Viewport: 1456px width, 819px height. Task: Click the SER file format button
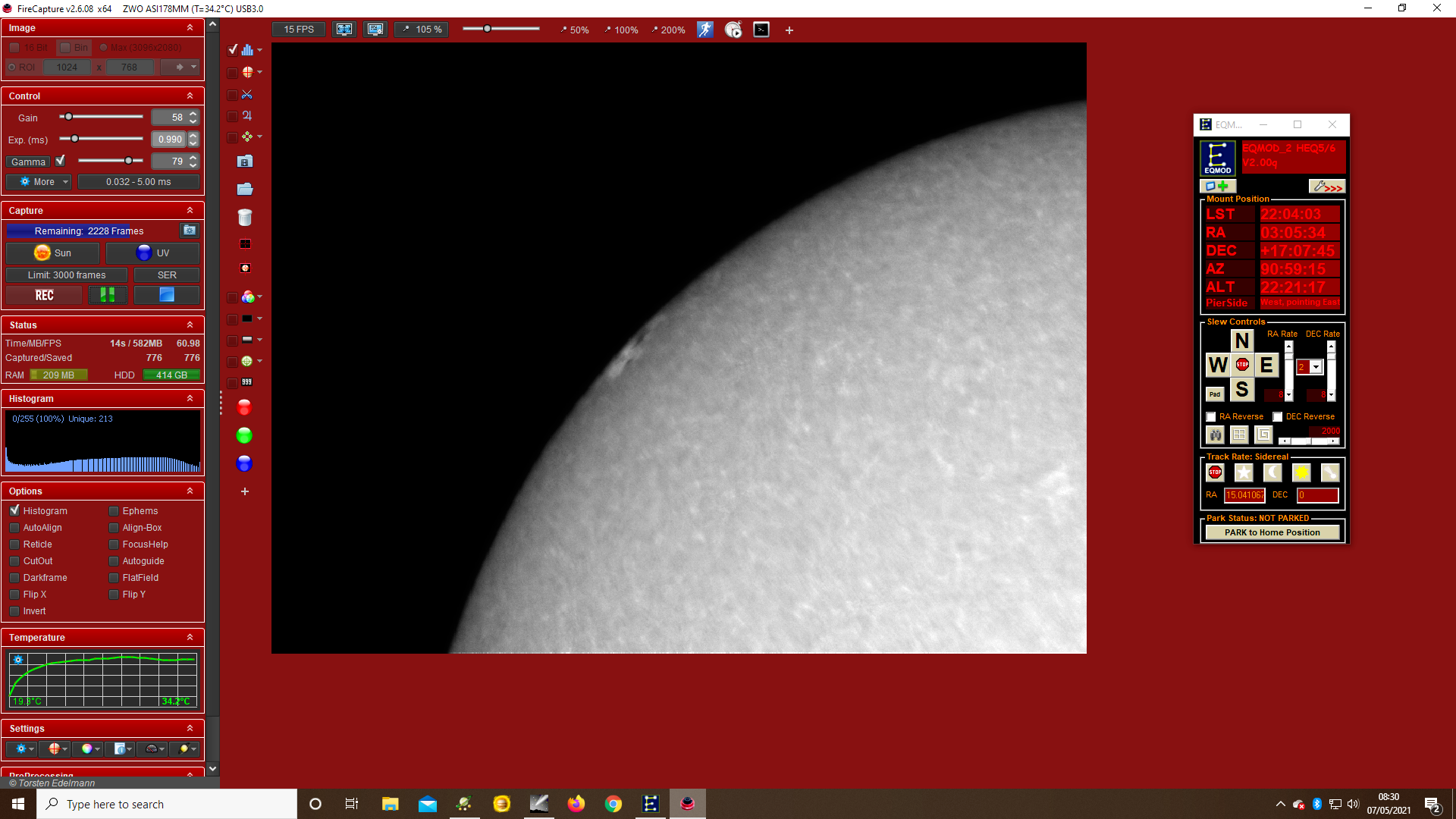click(x=167, y=275)
